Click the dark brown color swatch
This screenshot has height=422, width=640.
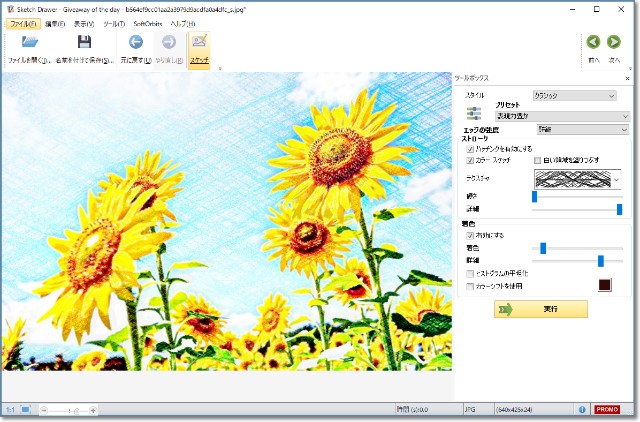604,286
